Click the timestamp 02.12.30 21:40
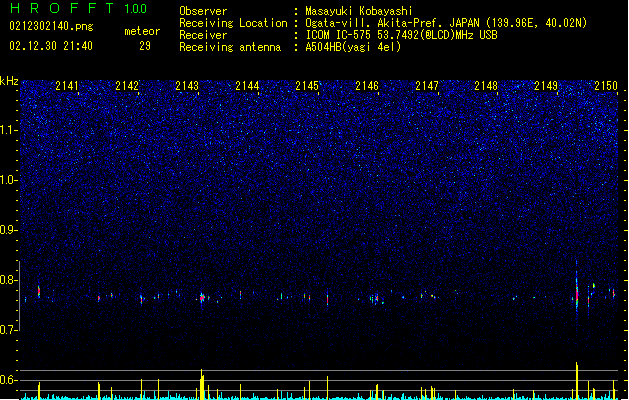This screenshot has height=400, width=629. pyautogui.click(x=51, y=46)
